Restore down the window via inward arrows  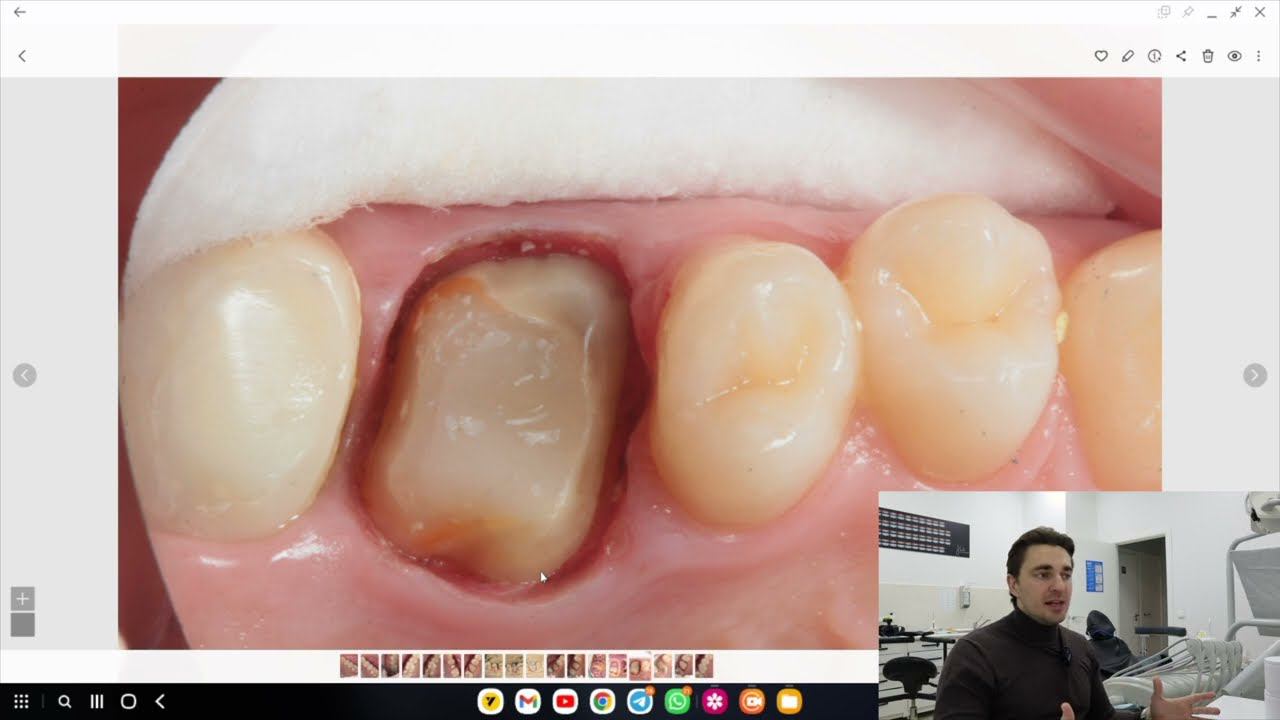(x=1236, y=12)
